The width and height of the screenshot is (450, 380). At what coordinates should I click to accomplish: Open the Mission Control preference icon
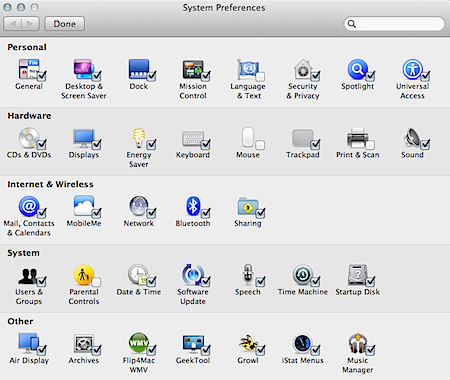[x=193, y=69]
